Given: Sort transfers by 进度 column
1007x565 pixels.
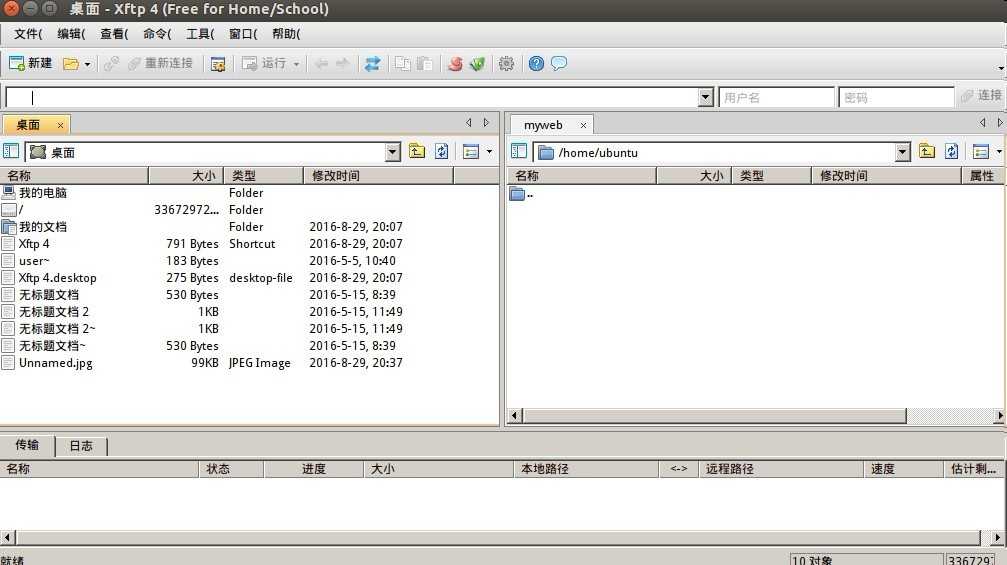Looking at the screenshot, I should pos(313,469).
